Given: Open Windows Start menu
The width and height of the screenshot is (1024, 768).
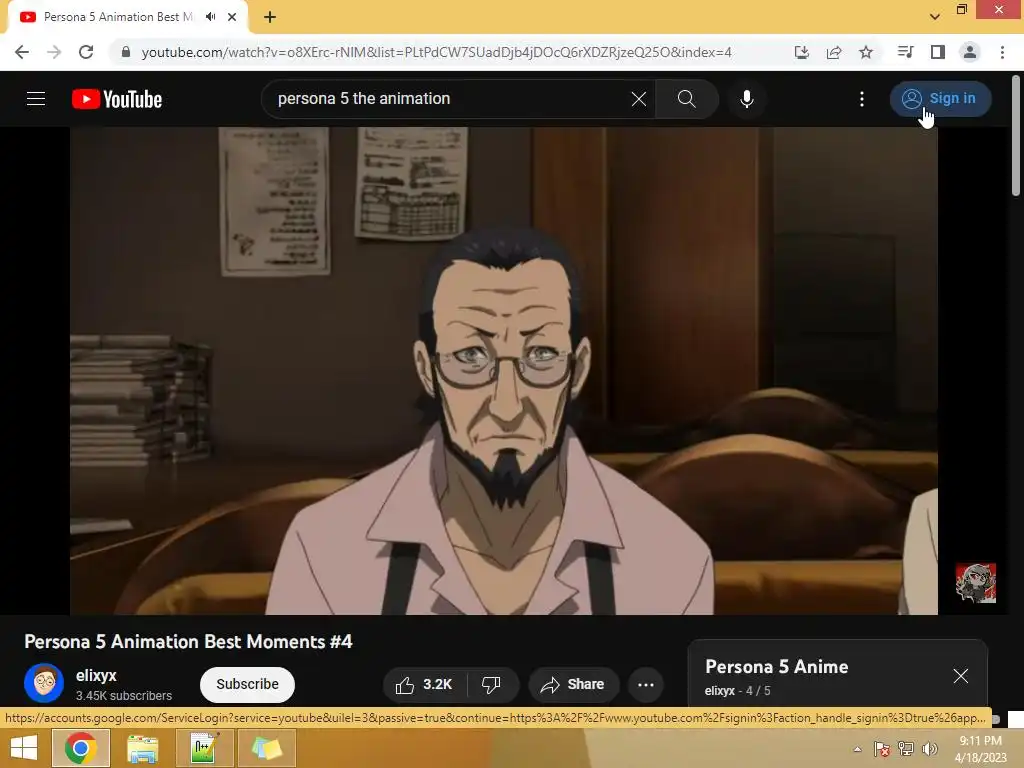Looking at the screenshot, I should 24,748.
